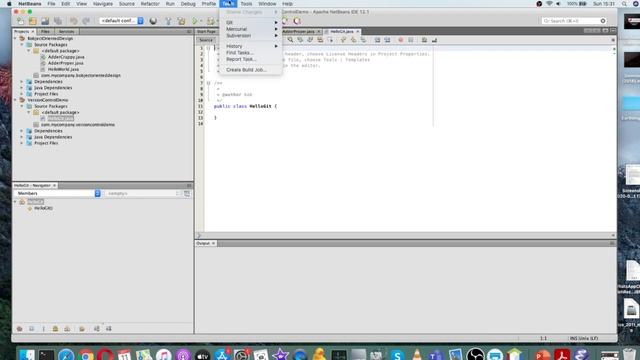
Task: Switch to the Start Page tab
Action: pos(206,31)
